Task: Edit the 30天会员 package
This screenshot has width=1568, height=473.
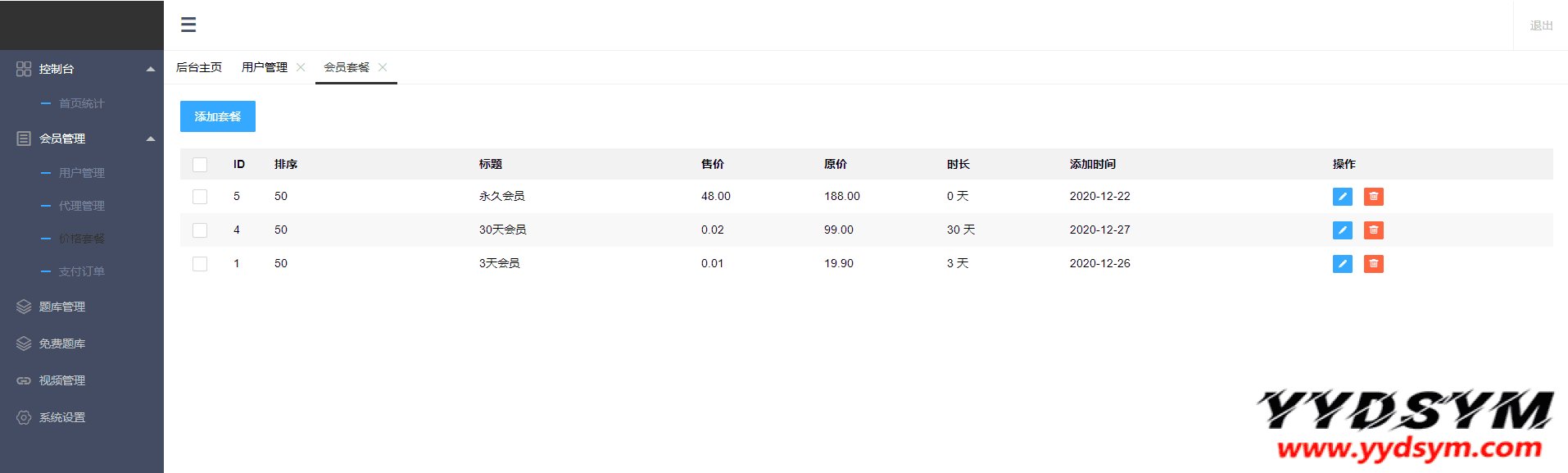Action: pos(1343,230)
